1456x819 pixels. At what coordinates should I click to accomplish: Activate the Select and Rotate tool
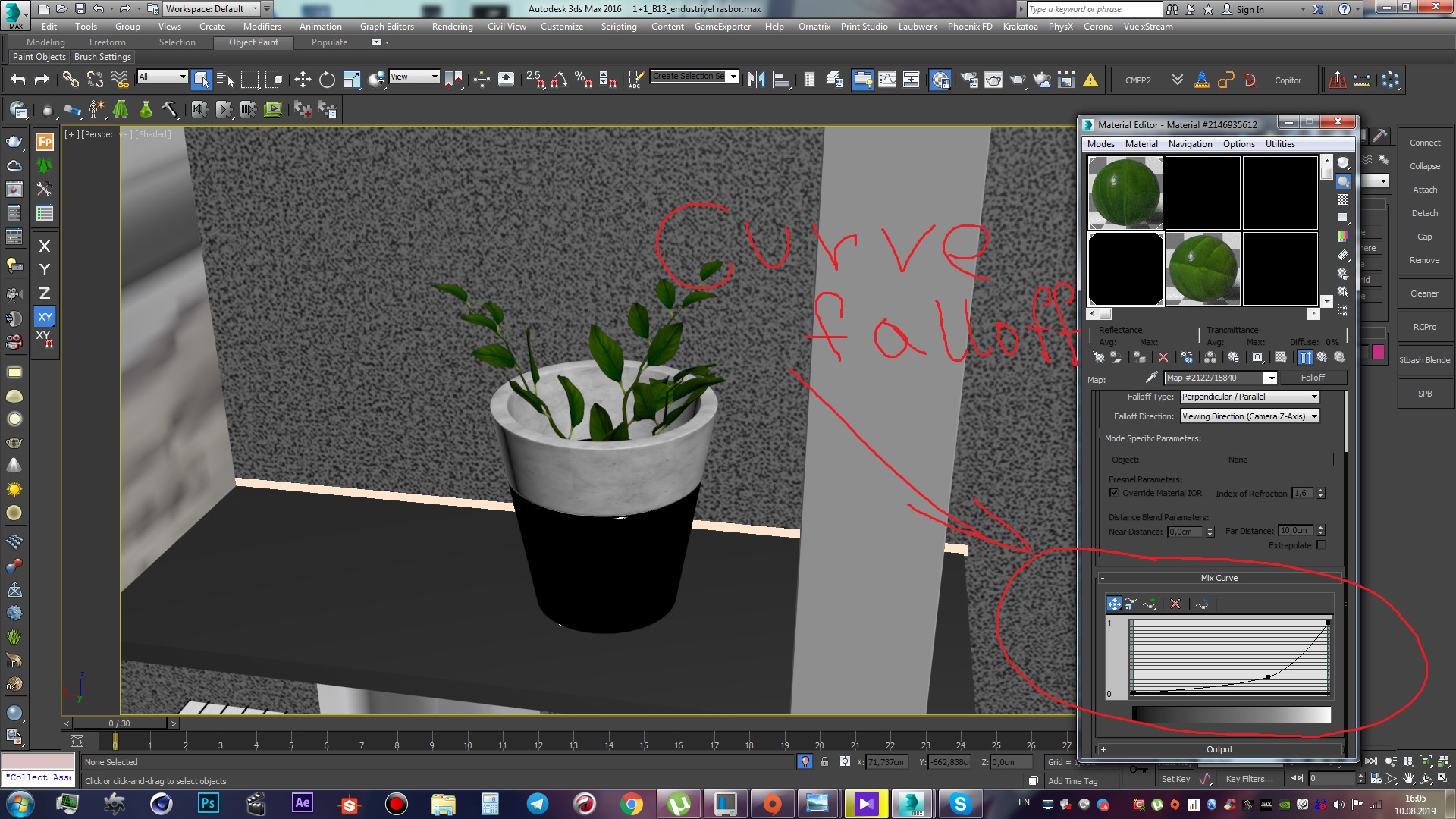(x=327, y=80)
